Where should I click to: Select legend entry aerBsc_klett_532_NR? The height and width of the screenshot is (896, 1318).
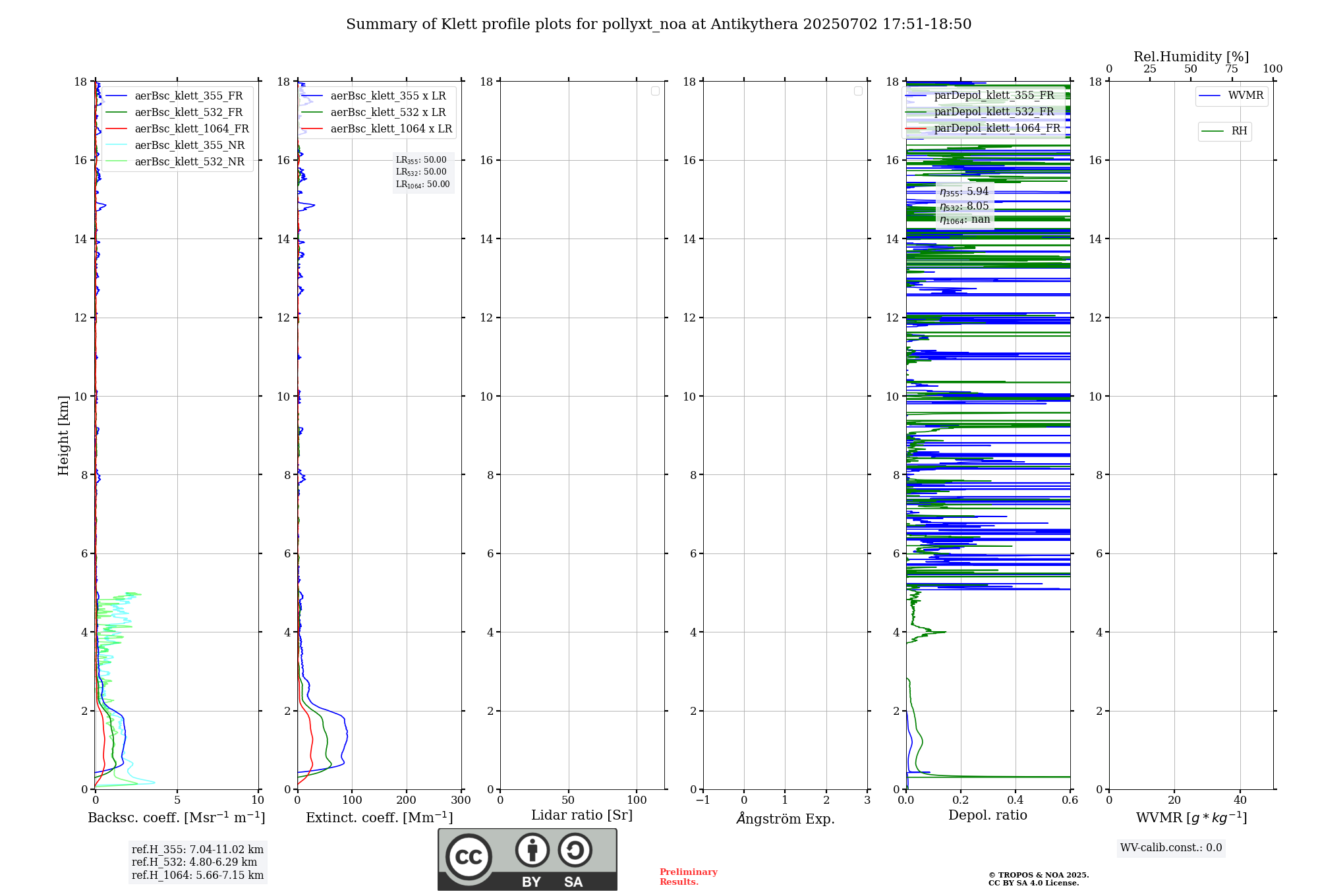point(190,162)
